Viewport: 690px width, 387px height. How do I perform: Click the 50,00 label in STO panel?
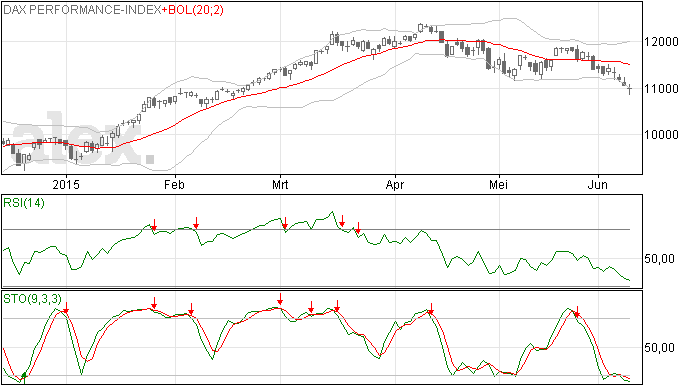[659, 348]
